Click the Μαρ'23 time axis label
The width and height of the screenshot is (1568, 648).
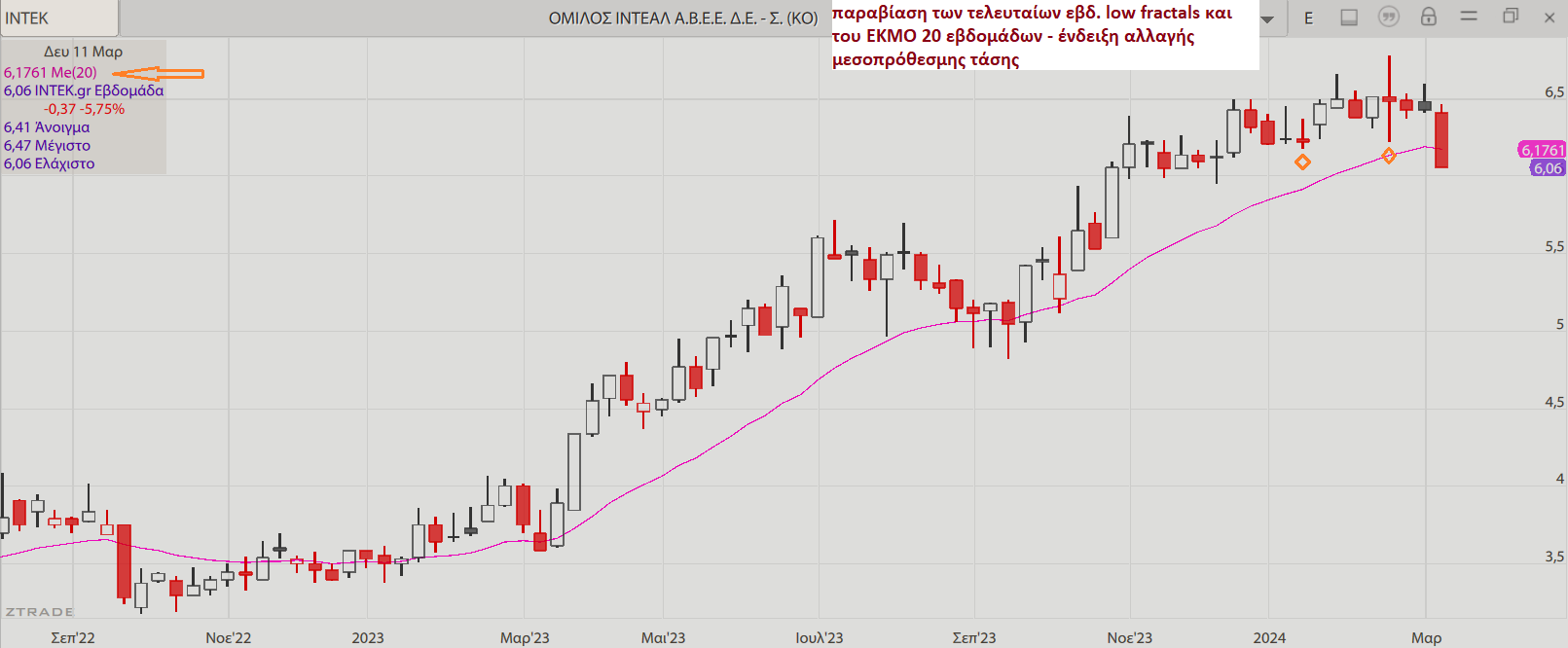pyautogui.click(x=525, y=637)
